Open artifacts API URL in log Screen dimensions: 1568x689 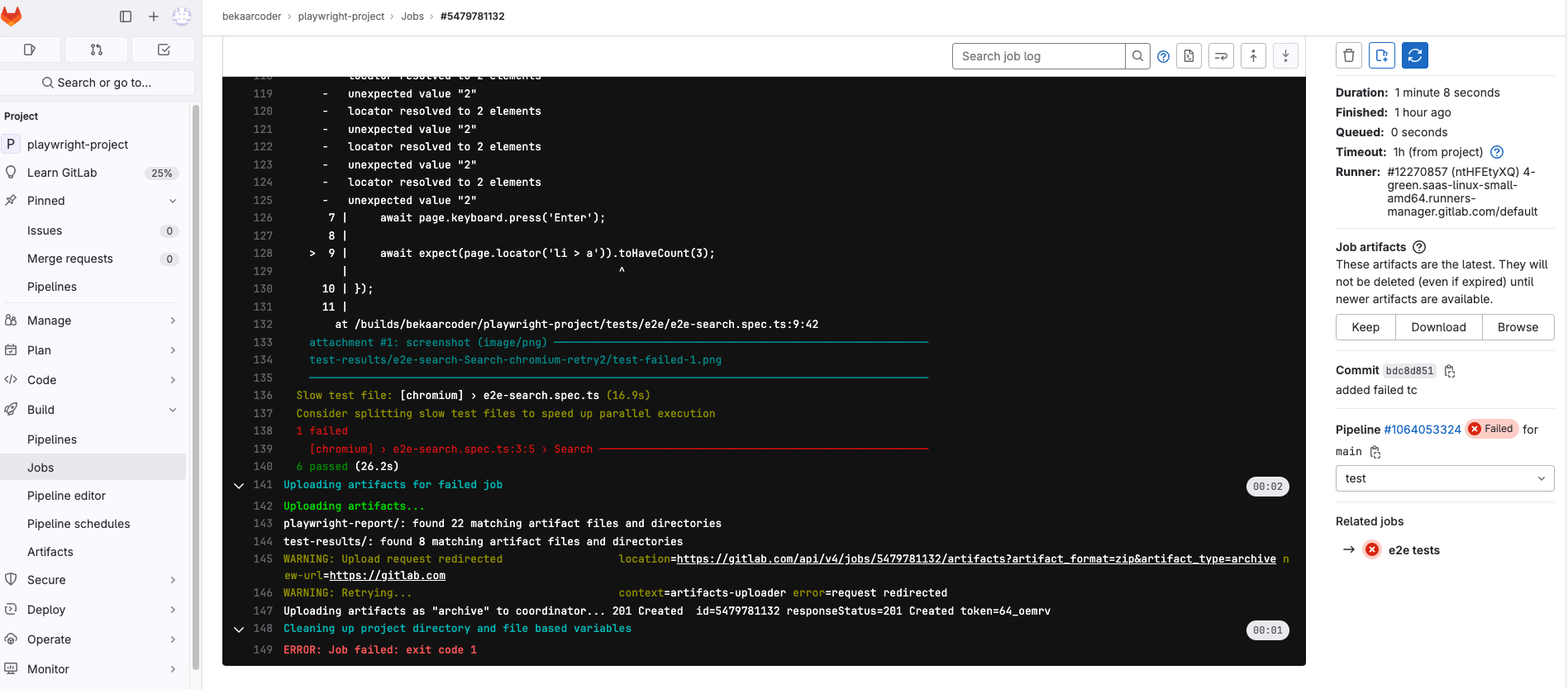976,559
